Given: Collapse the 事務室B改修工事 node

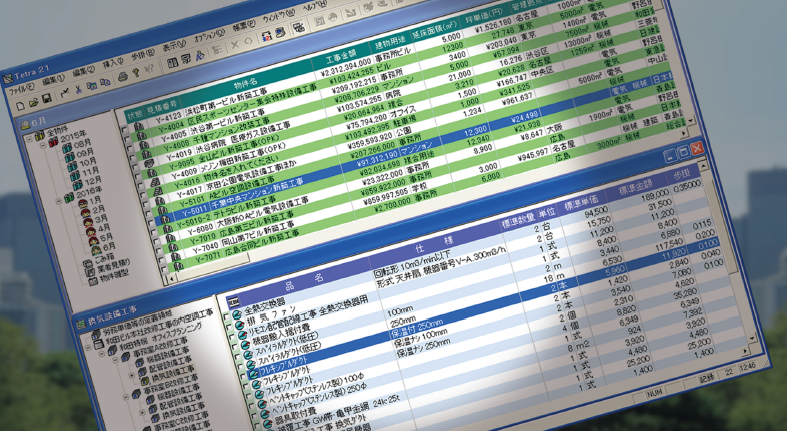Looking at the screenshot, I should tap(125, 397).
